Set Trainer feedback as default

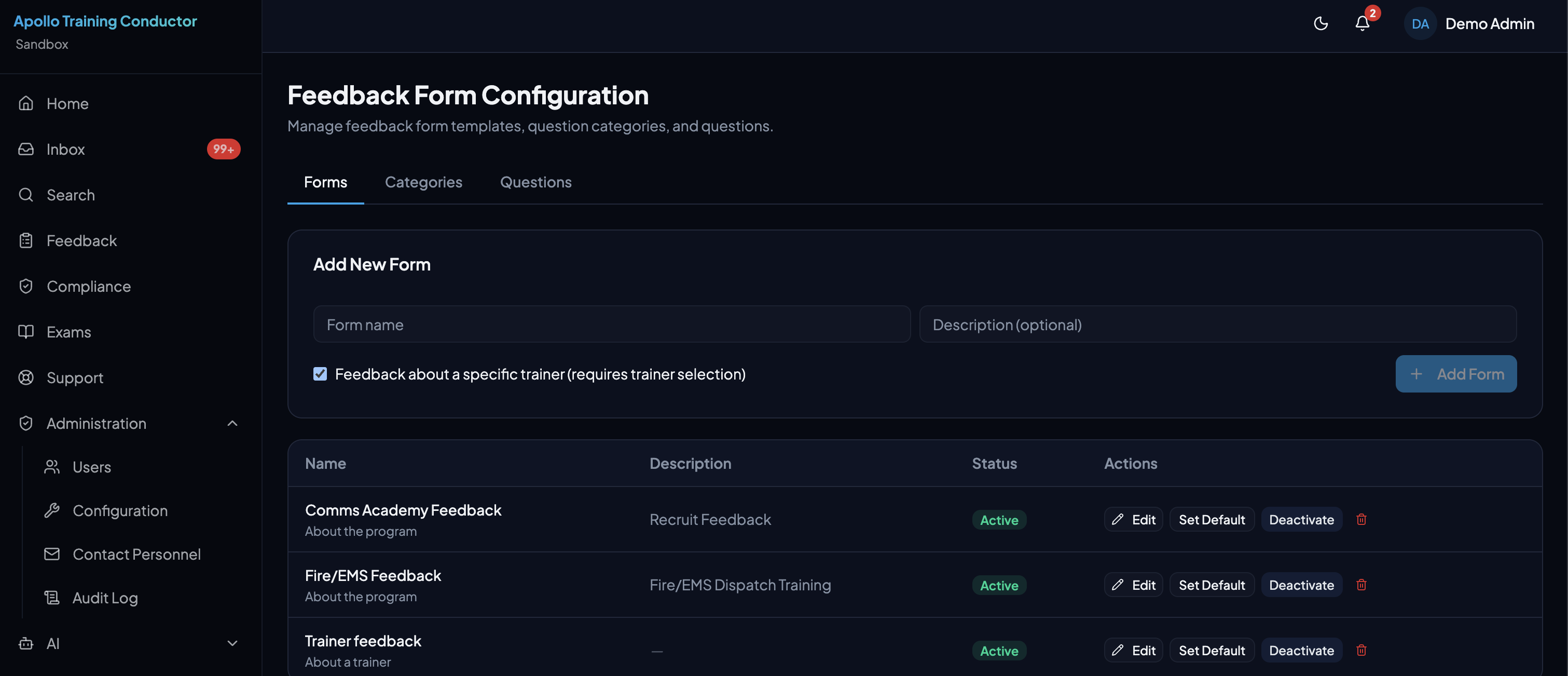[1212, 651]
